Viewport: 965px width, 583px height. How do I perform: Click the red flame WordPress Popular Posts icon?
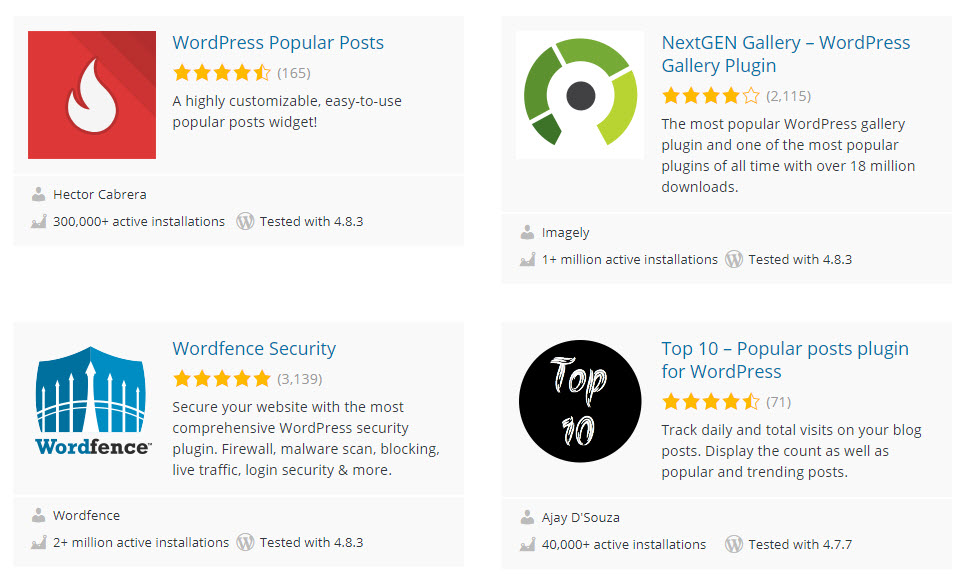click(x=92, y=95)
